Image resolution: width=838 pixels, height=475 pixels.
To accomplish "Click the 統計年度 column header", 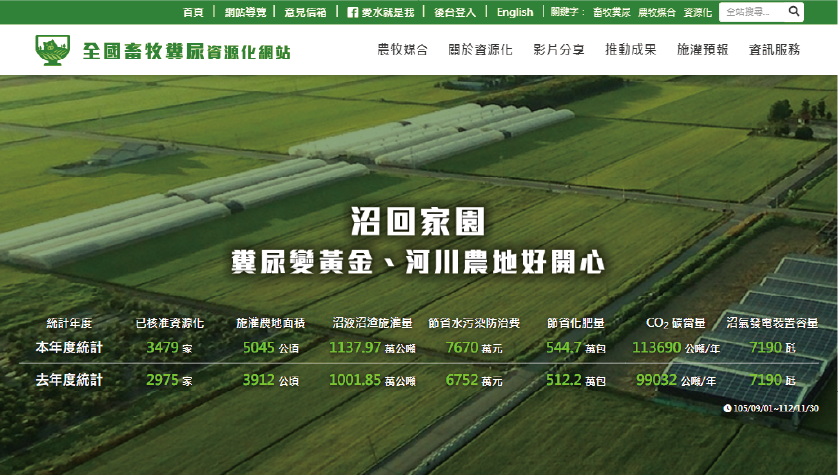I will click(69, 323).
